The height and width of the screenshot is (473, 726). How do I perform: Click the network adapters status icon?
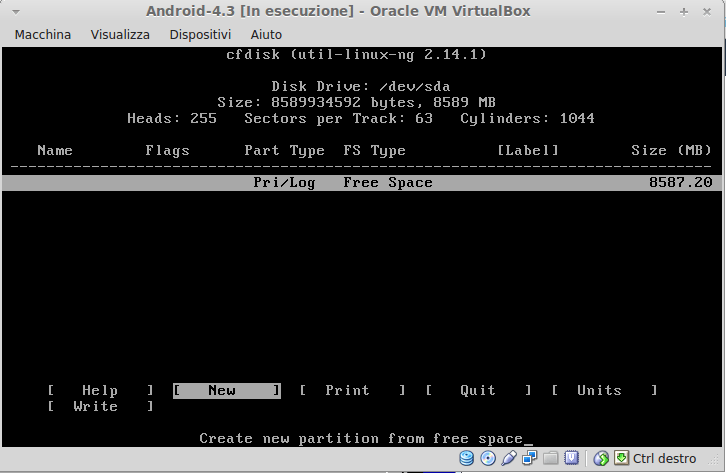coord(529,458)
